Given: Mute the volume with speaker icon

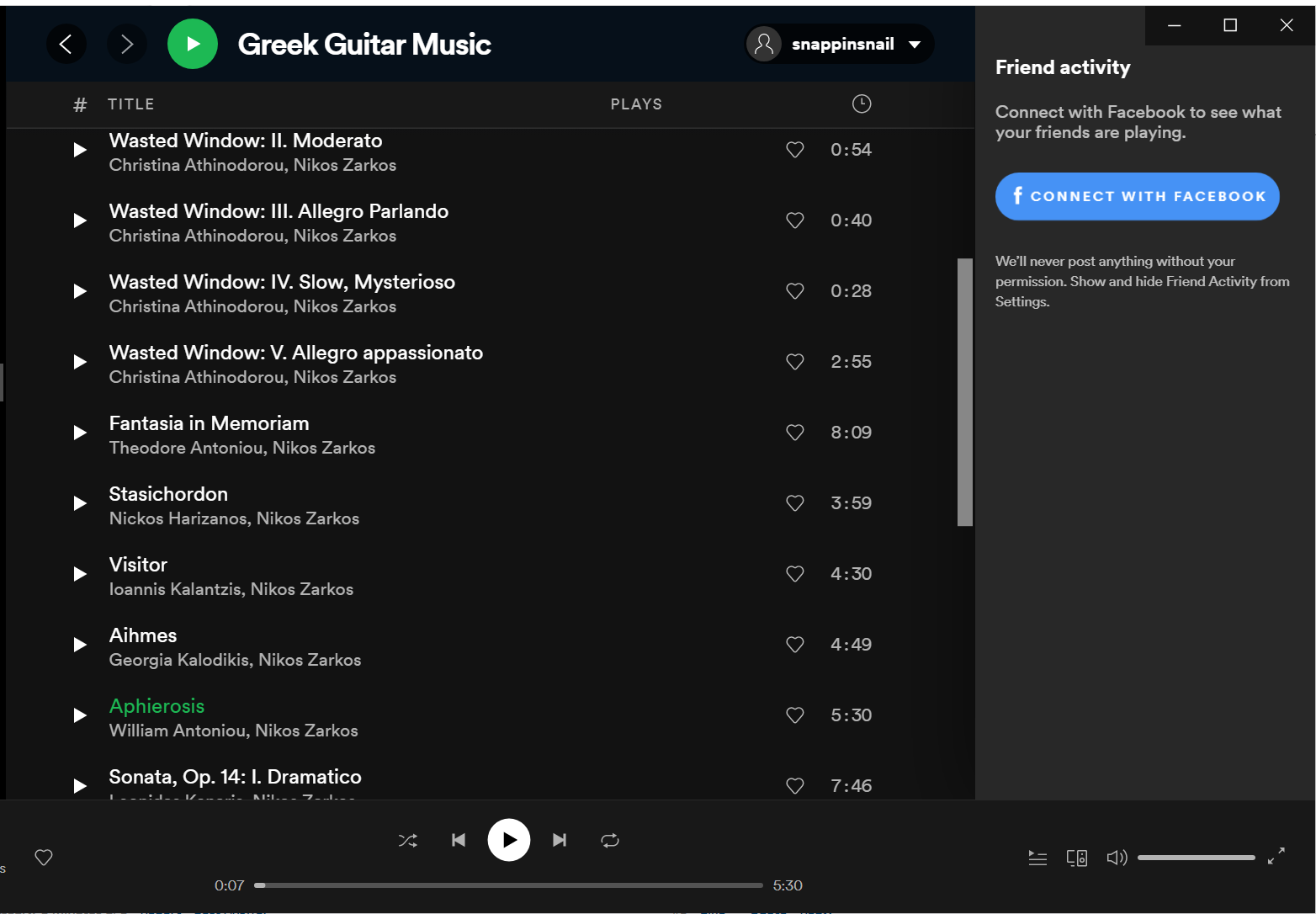Looking at the screenshot, I should click(1117, 858).
